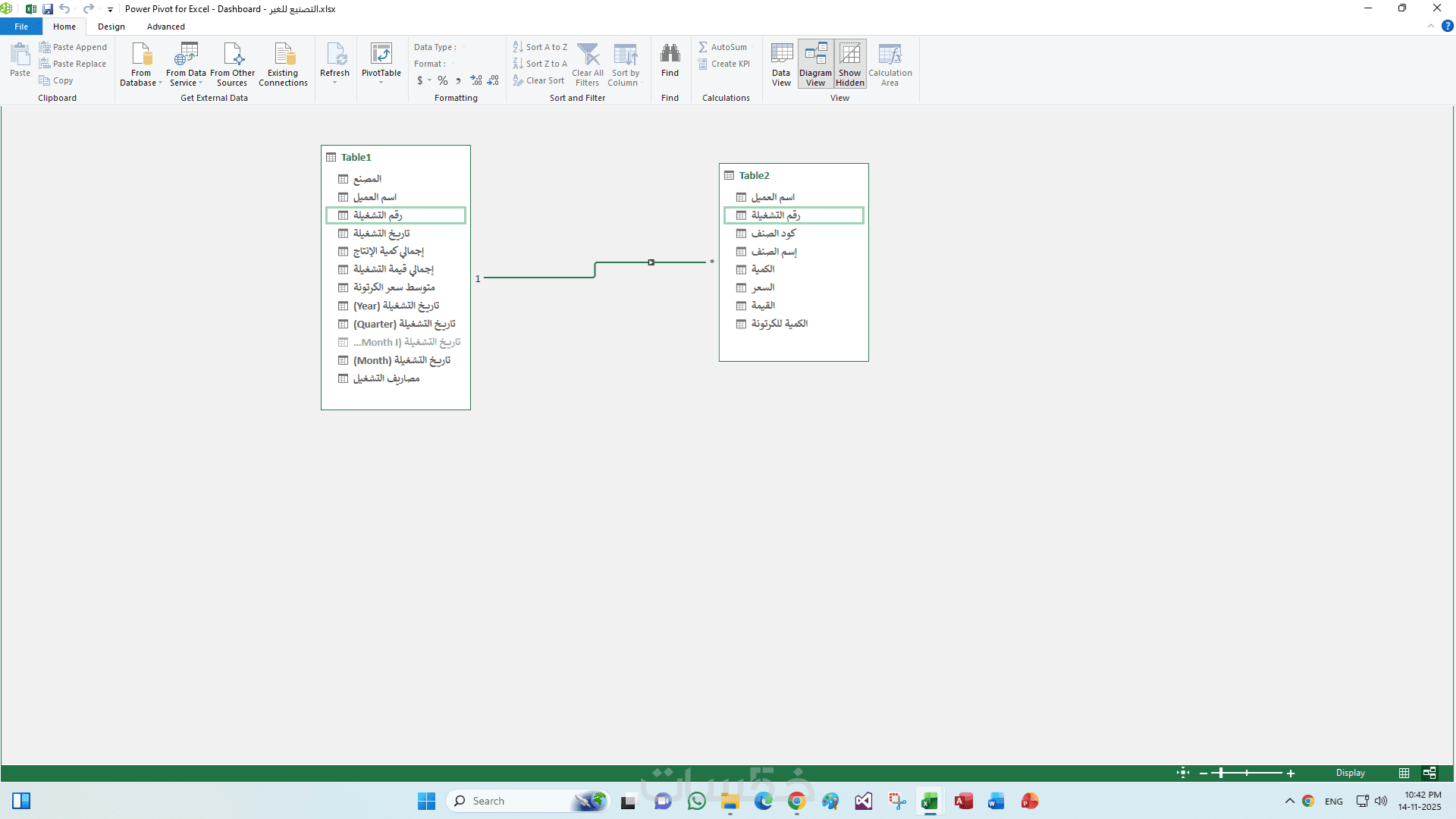This screenshot has height=819, width=1456.
Task: Open Existing Connections
Action: tap(283, 64)
